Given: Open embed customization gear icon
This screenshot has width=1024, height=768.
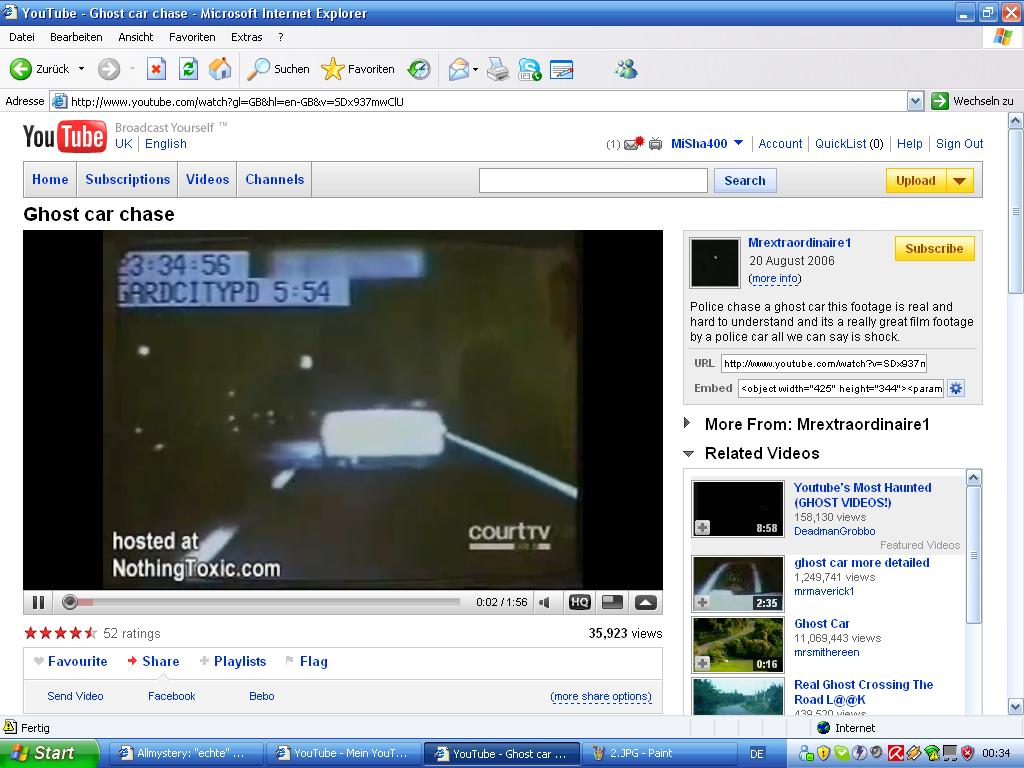Looking at the screenshot, I should point(956,389).
